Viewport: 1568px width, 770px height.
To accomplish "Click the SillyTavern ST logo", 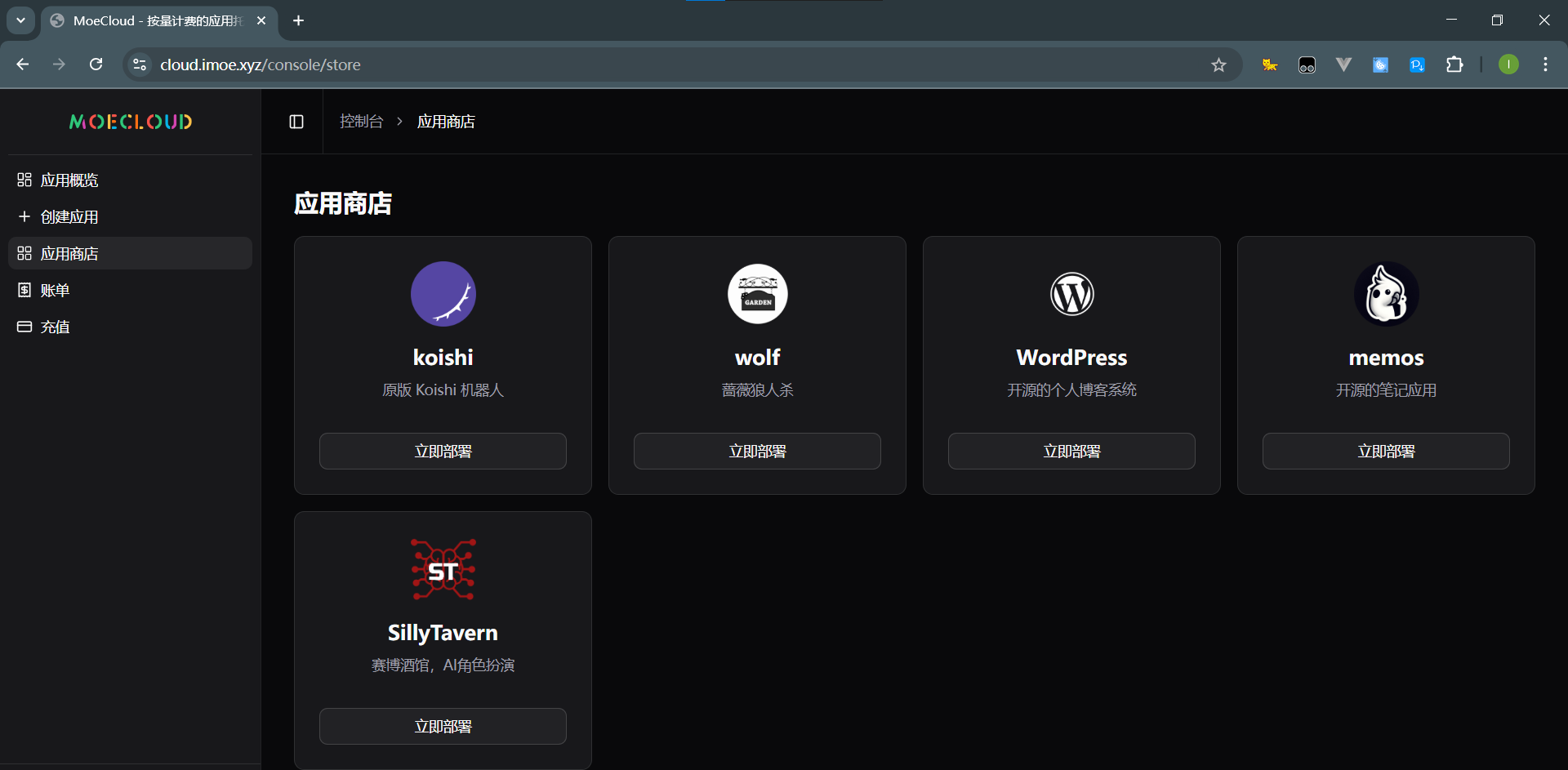I will pos(443,569).
